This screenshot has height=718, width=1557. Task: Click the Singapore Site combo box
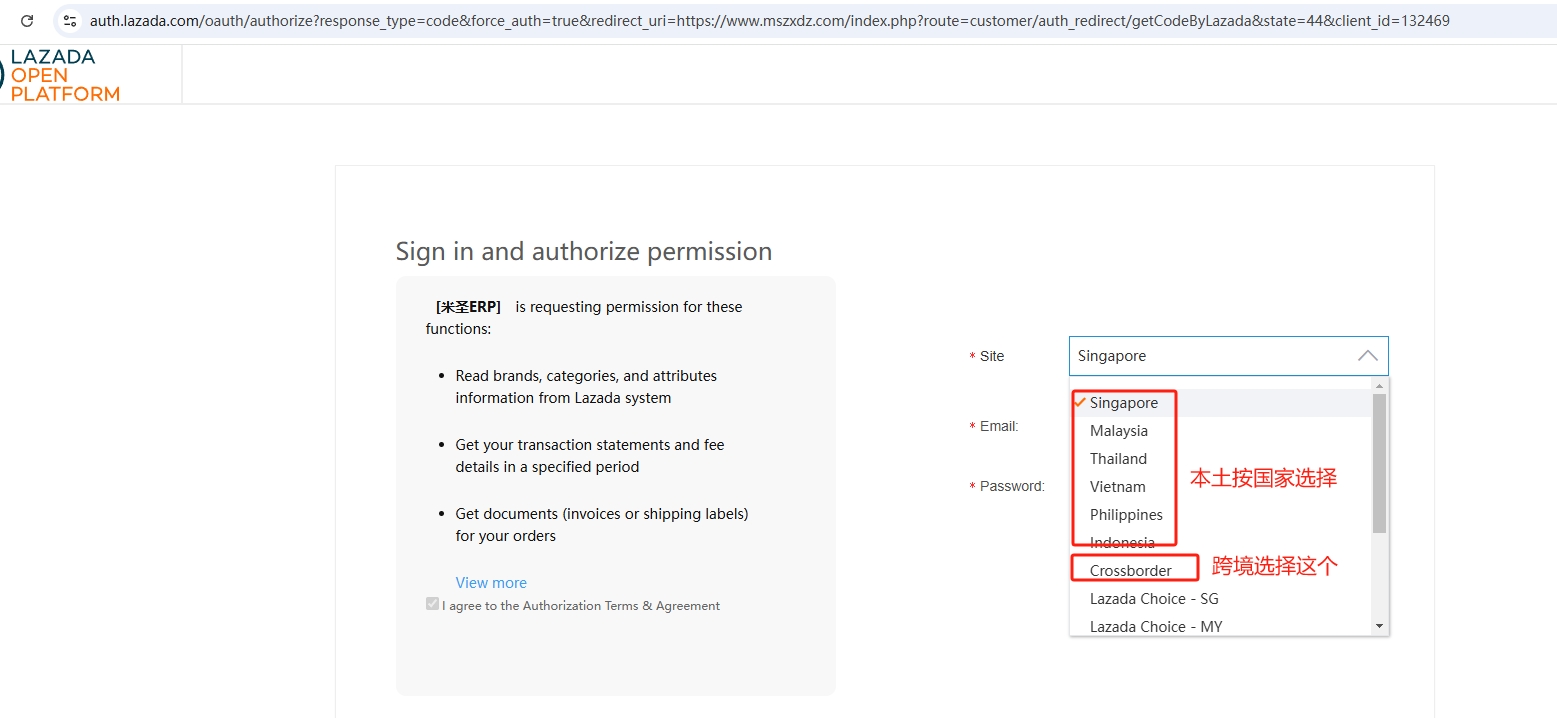tap(1210, 356)
